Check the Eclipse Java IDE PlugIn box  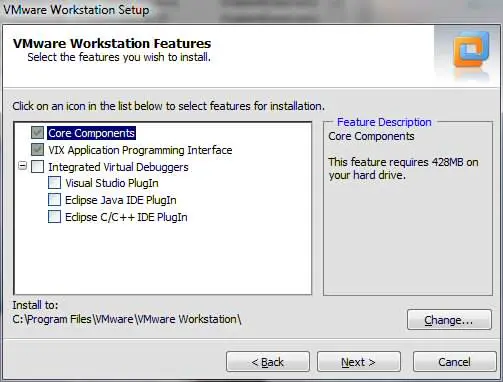tap(54, 200)
